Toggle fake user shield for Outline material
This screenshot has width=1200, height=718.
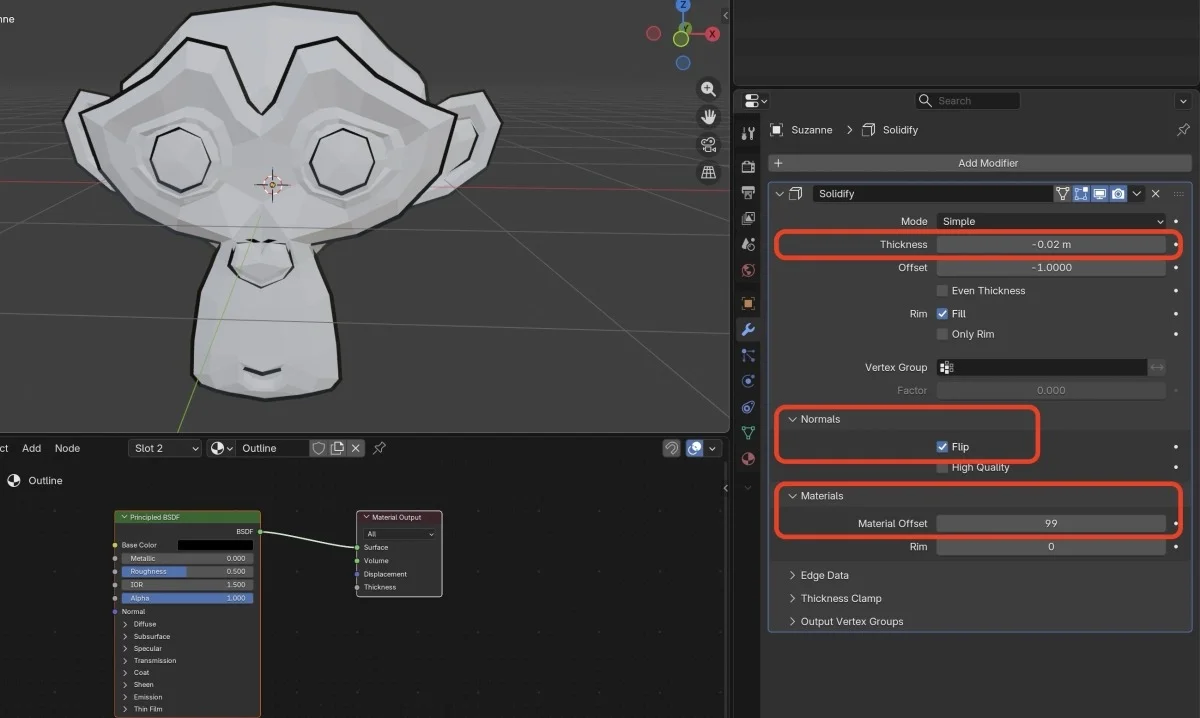coord(319,448)
